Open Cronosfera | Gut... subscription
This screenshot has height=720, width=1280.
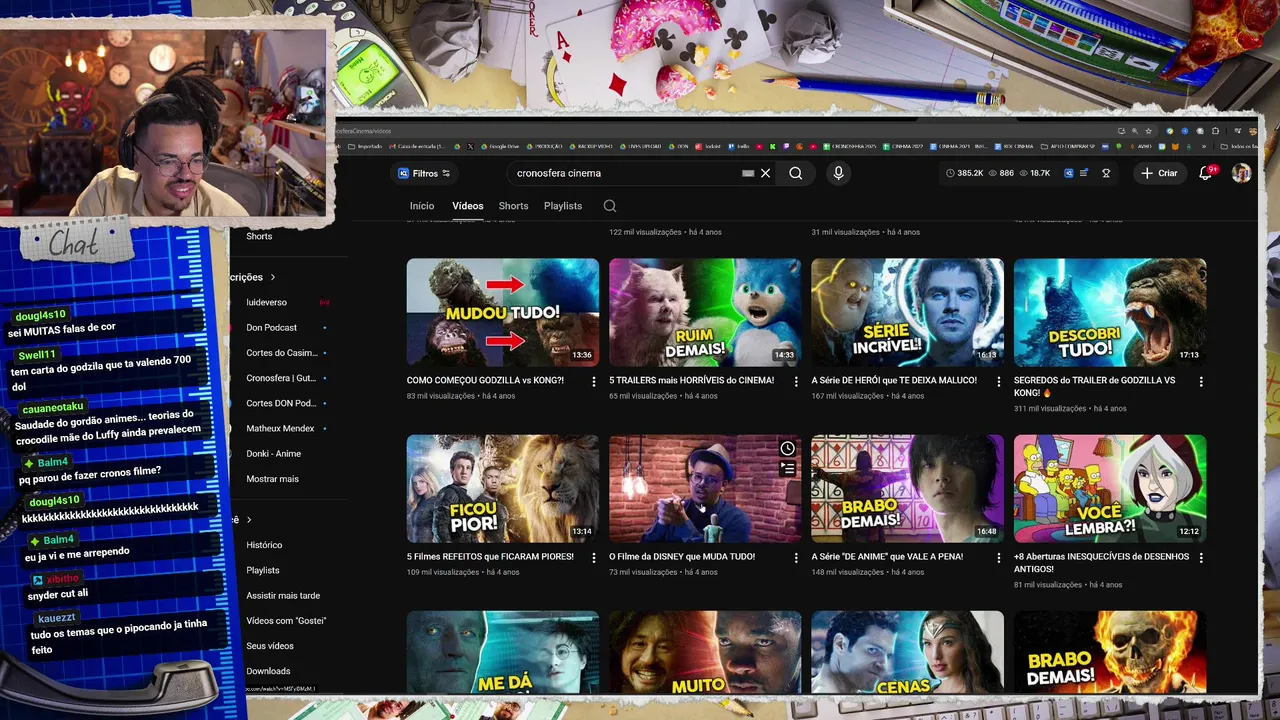(x=281, y=378)
